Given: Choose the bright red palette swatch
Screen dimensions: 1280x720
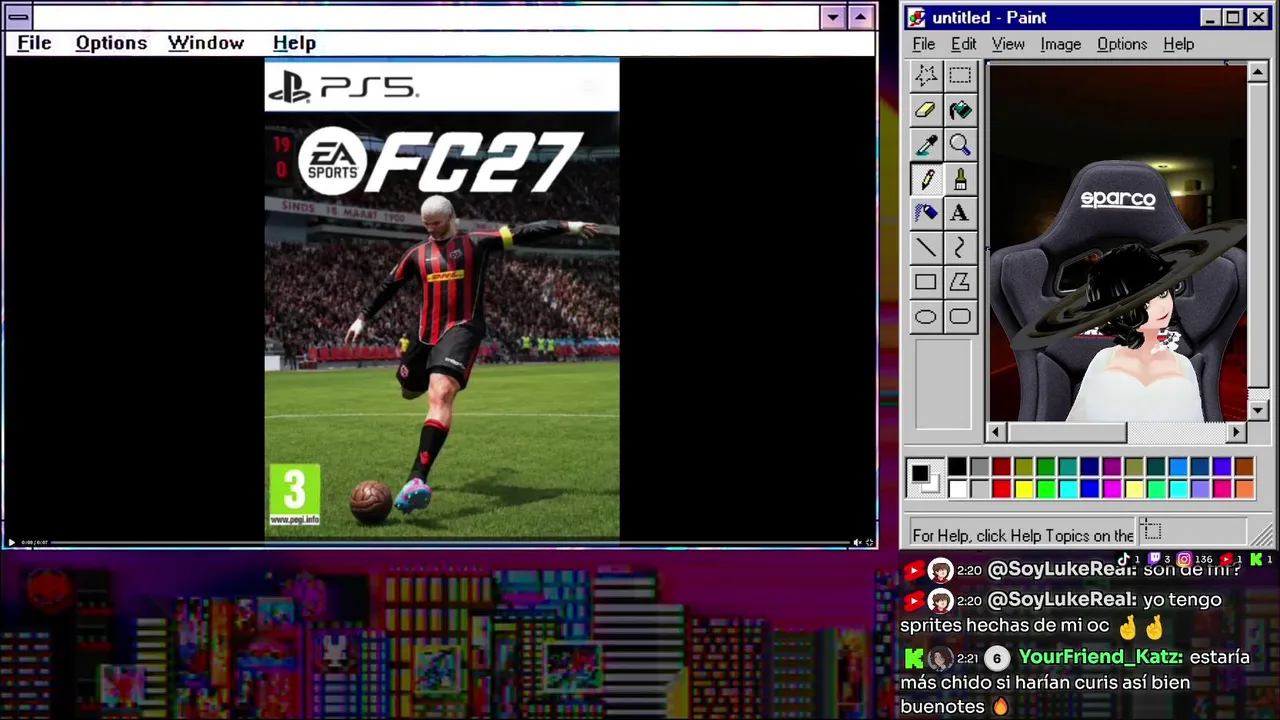Looking at the screenshot, I should [1001, 489].
